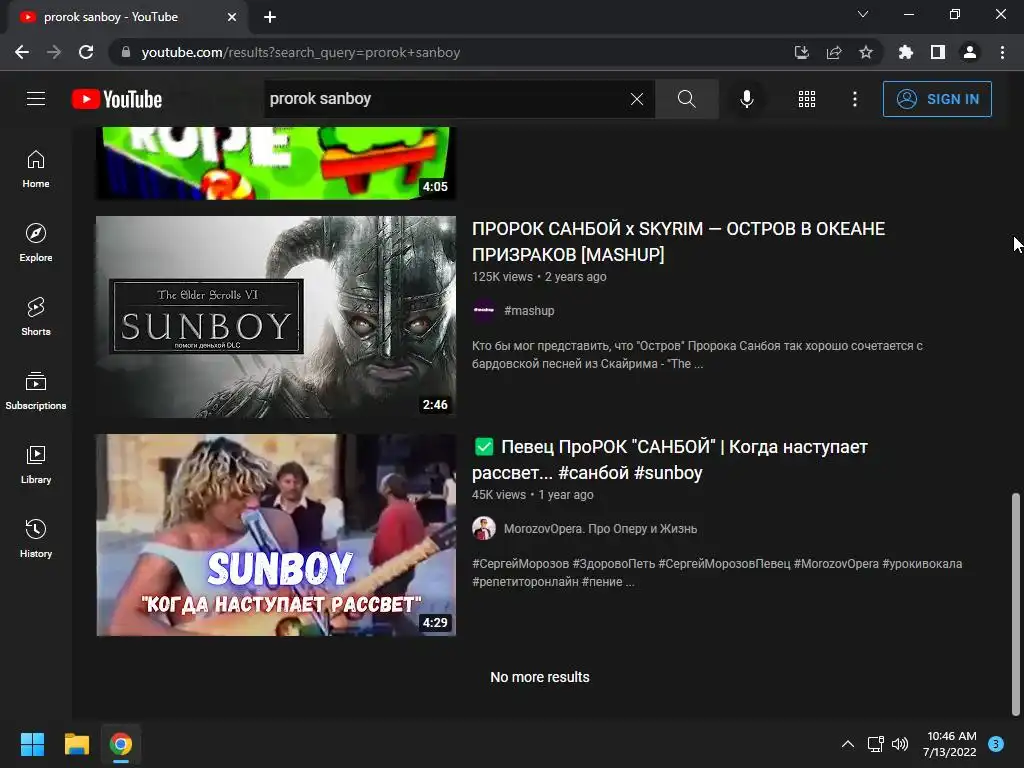Click the Chrome taskbar icon

121,744
